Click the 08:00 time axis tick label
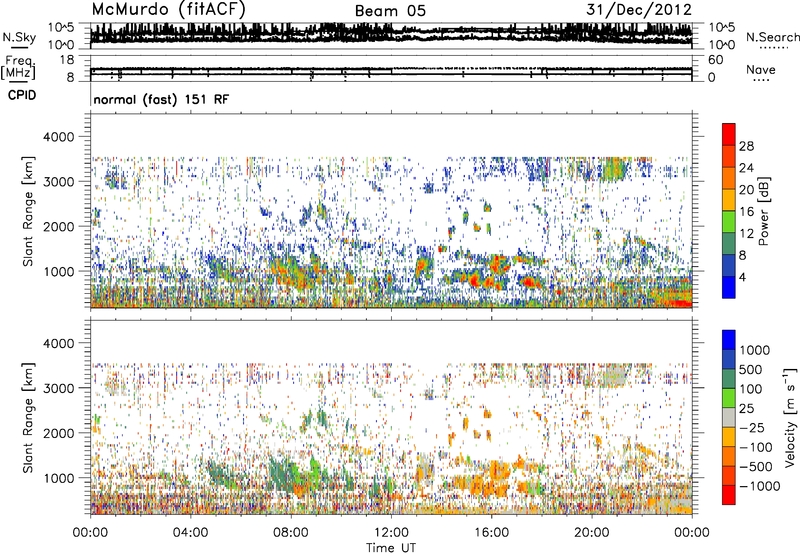Image resolution: width=800 pixels, height=554 pixels. pos(291,533)
